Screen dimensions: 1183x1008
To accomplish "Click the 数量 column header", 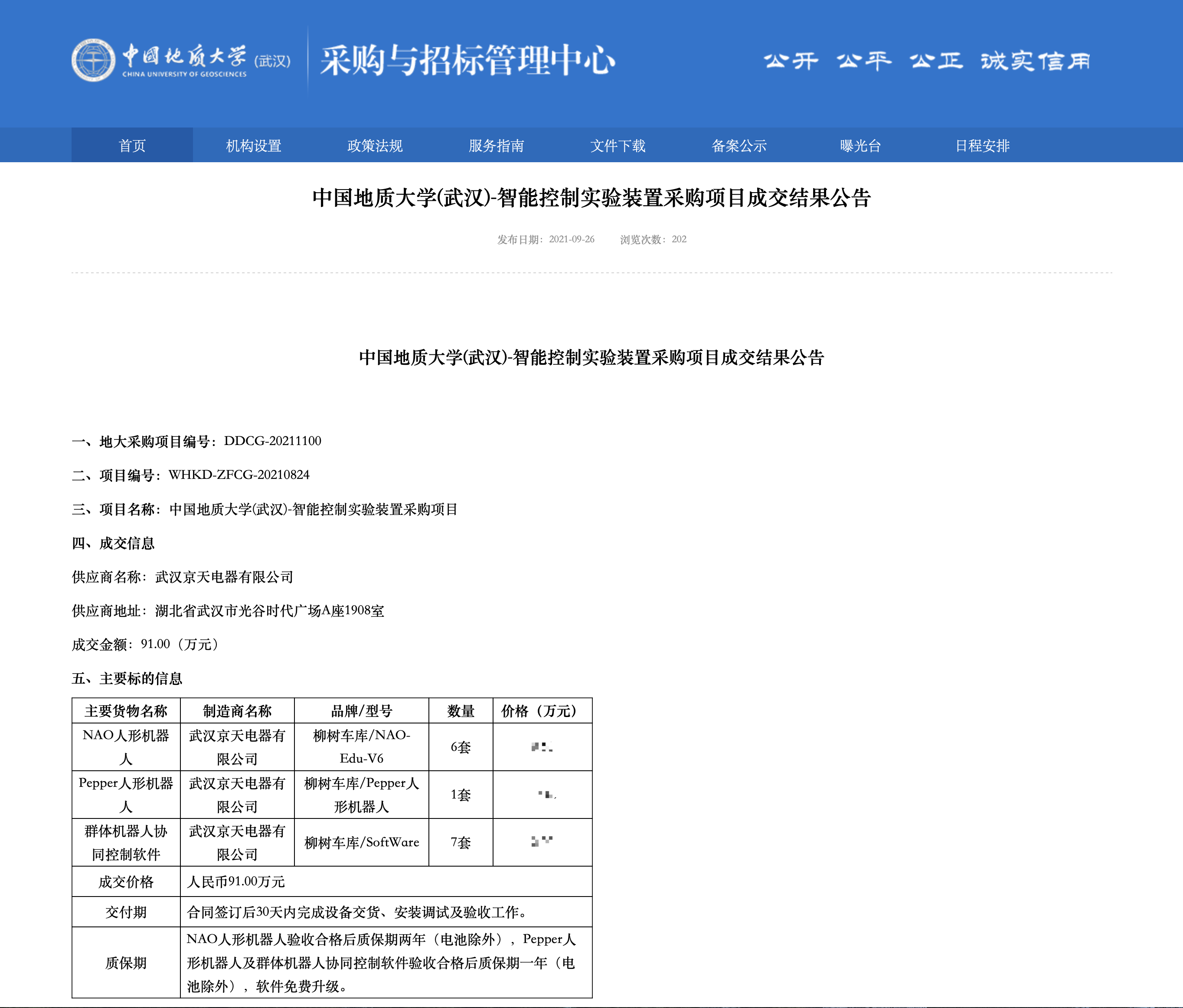I will 461,710.
